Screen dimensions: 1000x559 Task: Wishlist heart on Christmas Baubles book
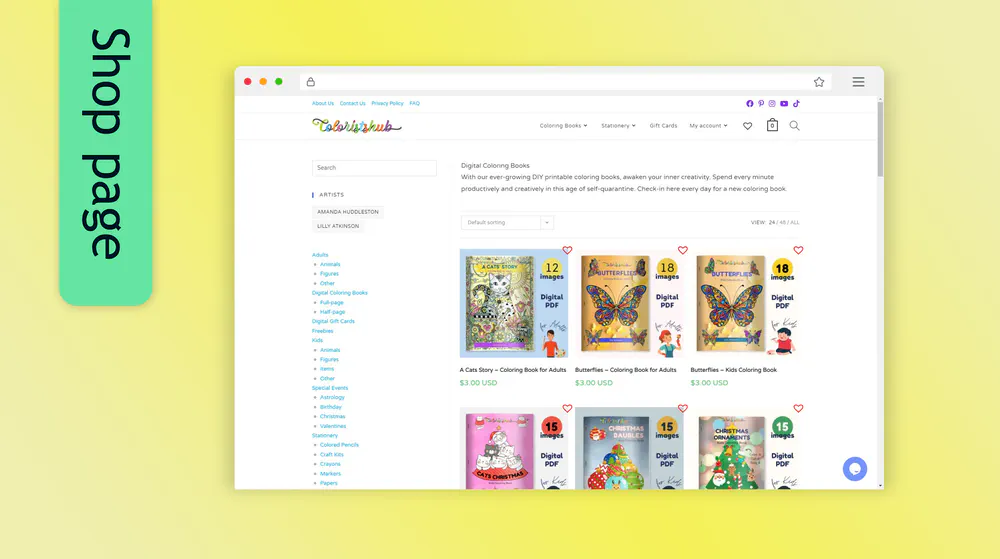(x=682, y=408)
